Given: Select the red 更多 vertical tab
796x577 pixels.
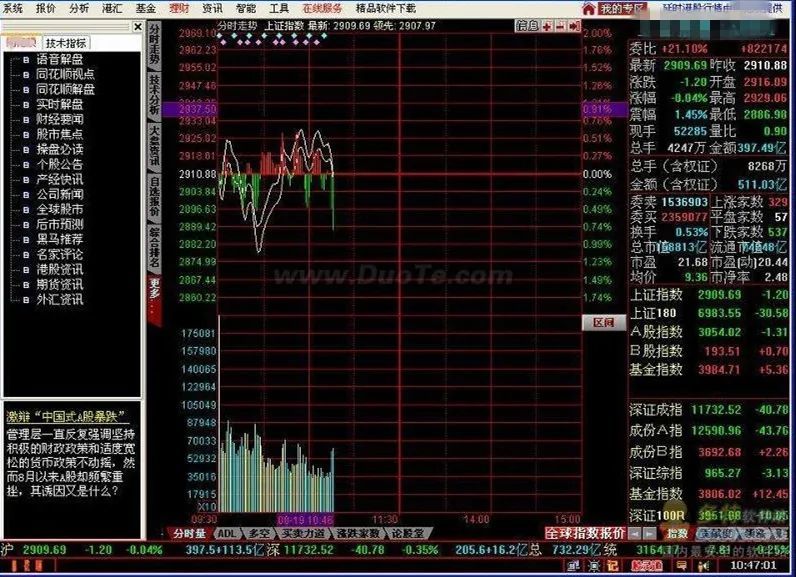Looking at the screenshot, I should point(154,298).
